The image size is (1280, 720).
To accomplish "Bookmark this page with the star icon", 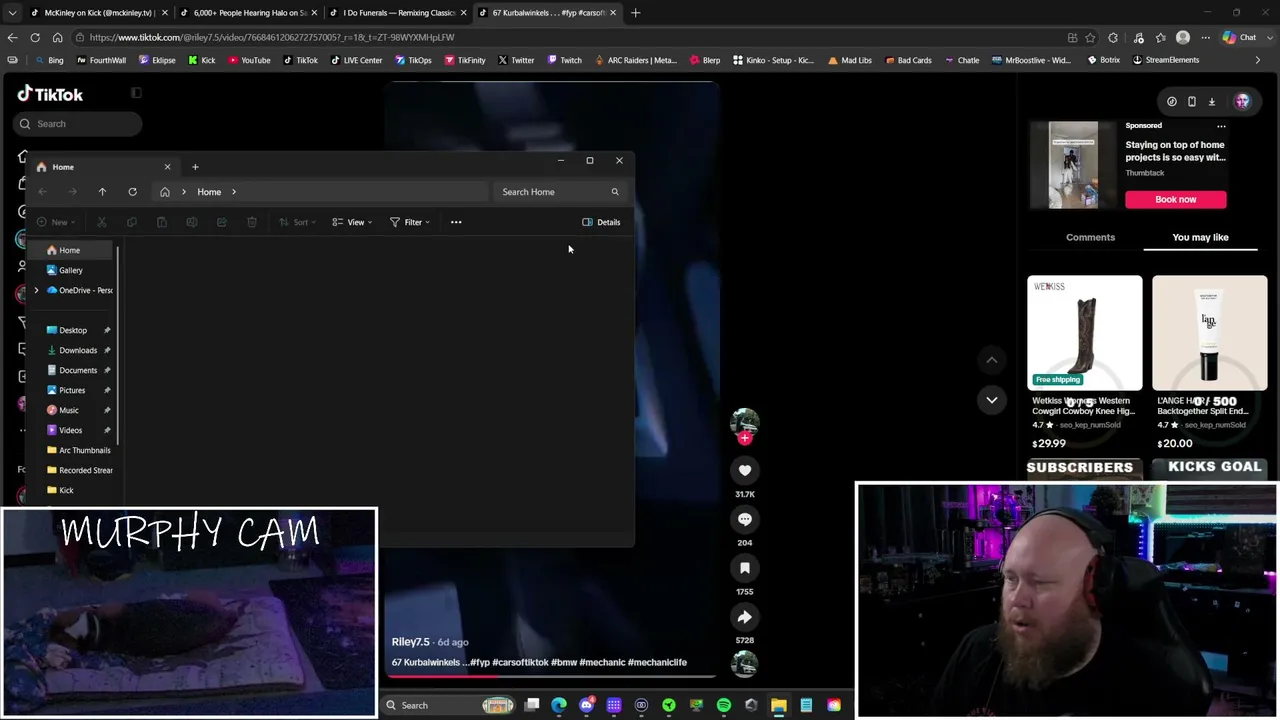I will (1091, 38).
